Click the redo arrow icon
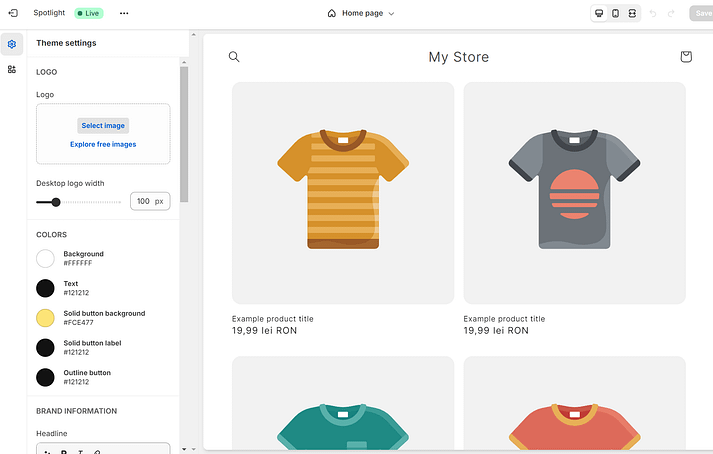Image resolution: width=713 pixels, height=454 pixels. (671, 13)
